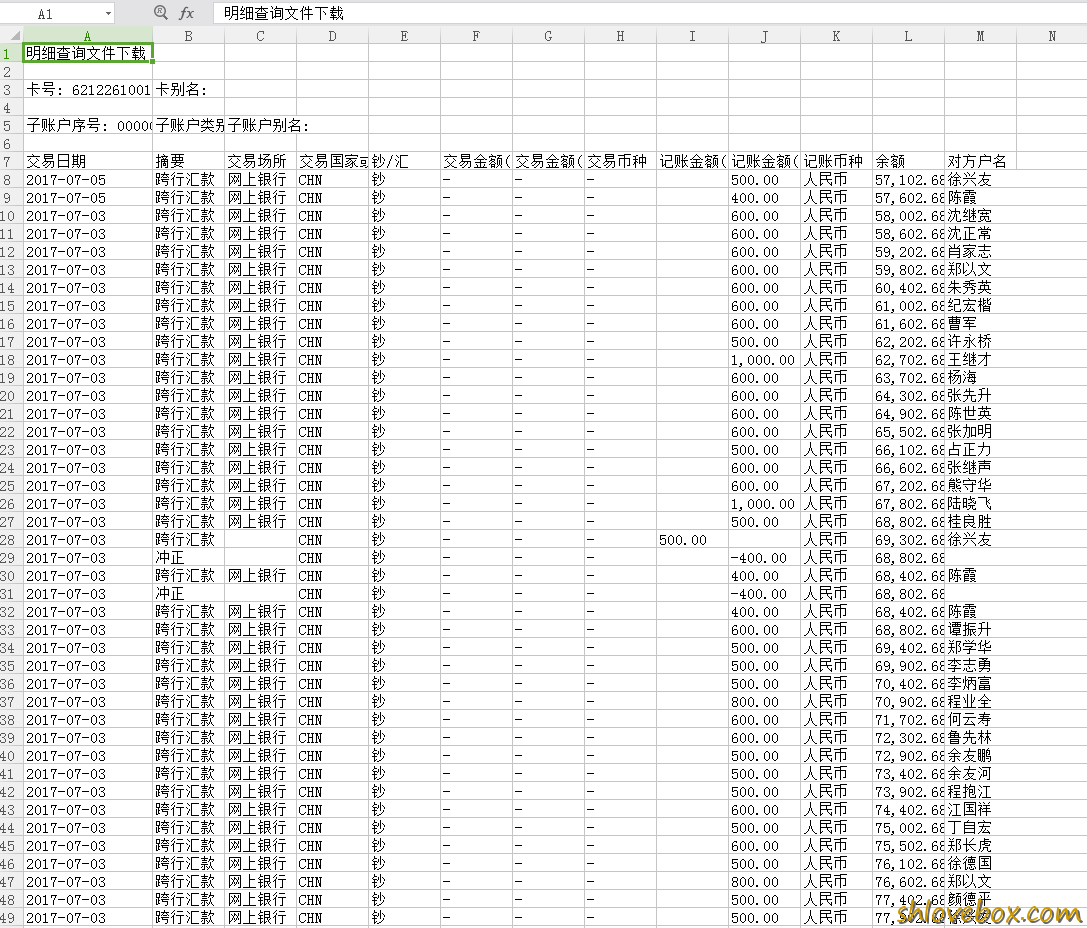This screenshot has height=928, width=1087.
Task: Click the 1,000.00 amount in row 18
Action: click(764, 360)
